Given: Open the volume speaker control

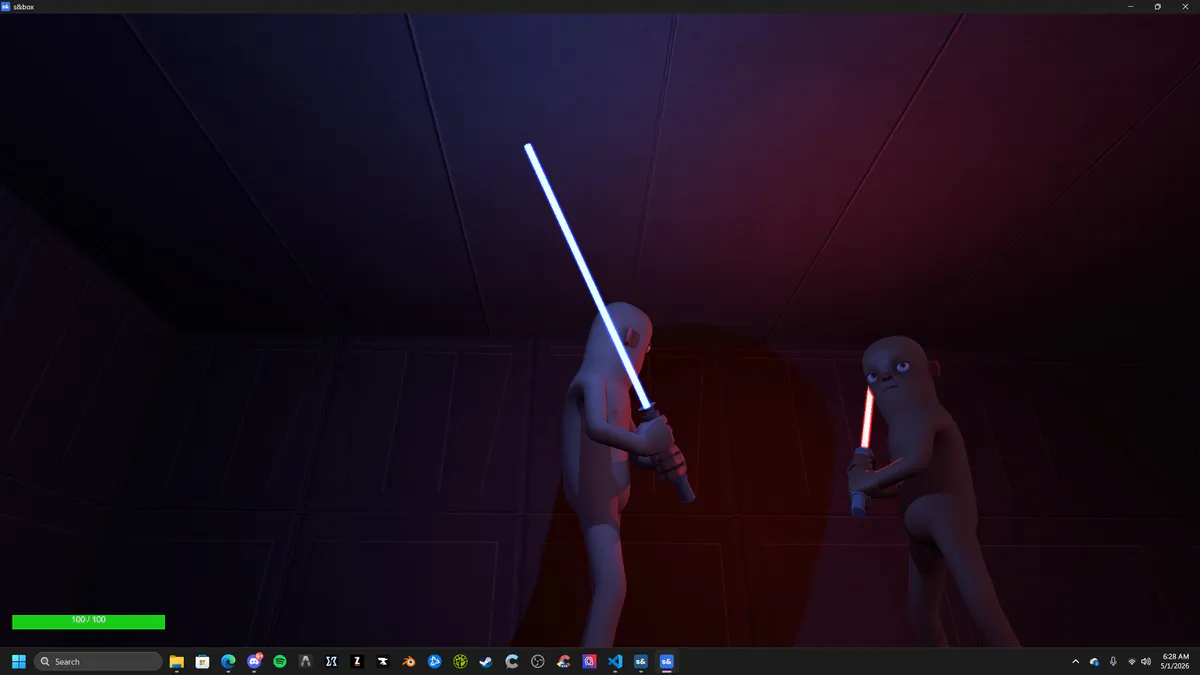Looking at the screenshot, I should [x=1145, y=661].
